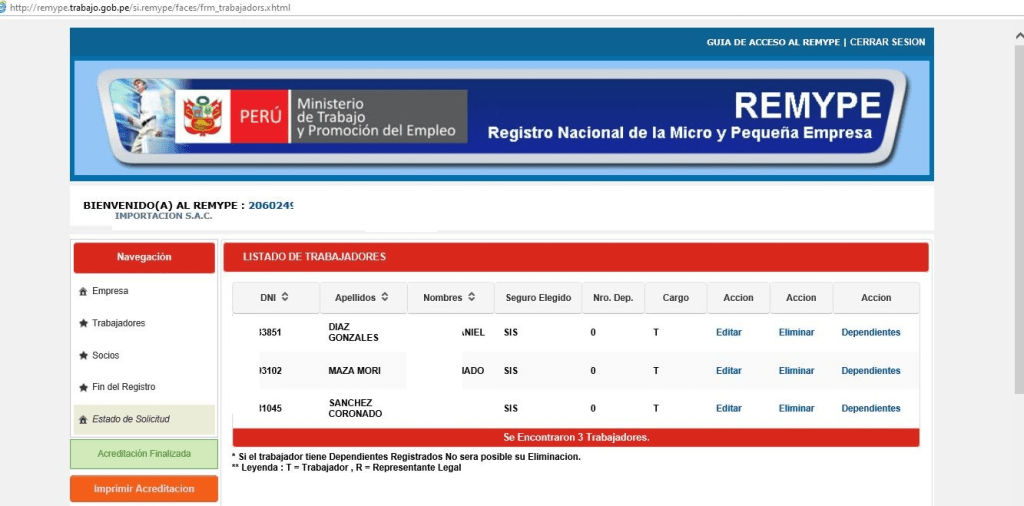Open the Socios navigation item
This screenshot has width=1024, height=506.
(105, 356)
